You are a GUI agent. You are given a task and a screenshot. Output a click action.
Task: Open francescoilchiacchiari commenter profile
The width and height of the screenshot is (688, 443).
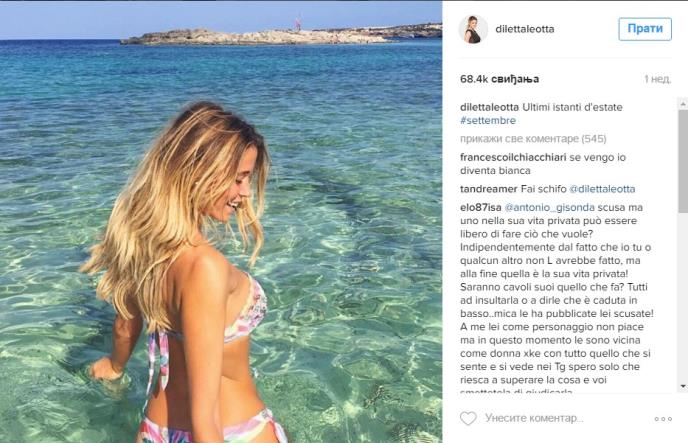pyautogui.click(x=513, y=157)
